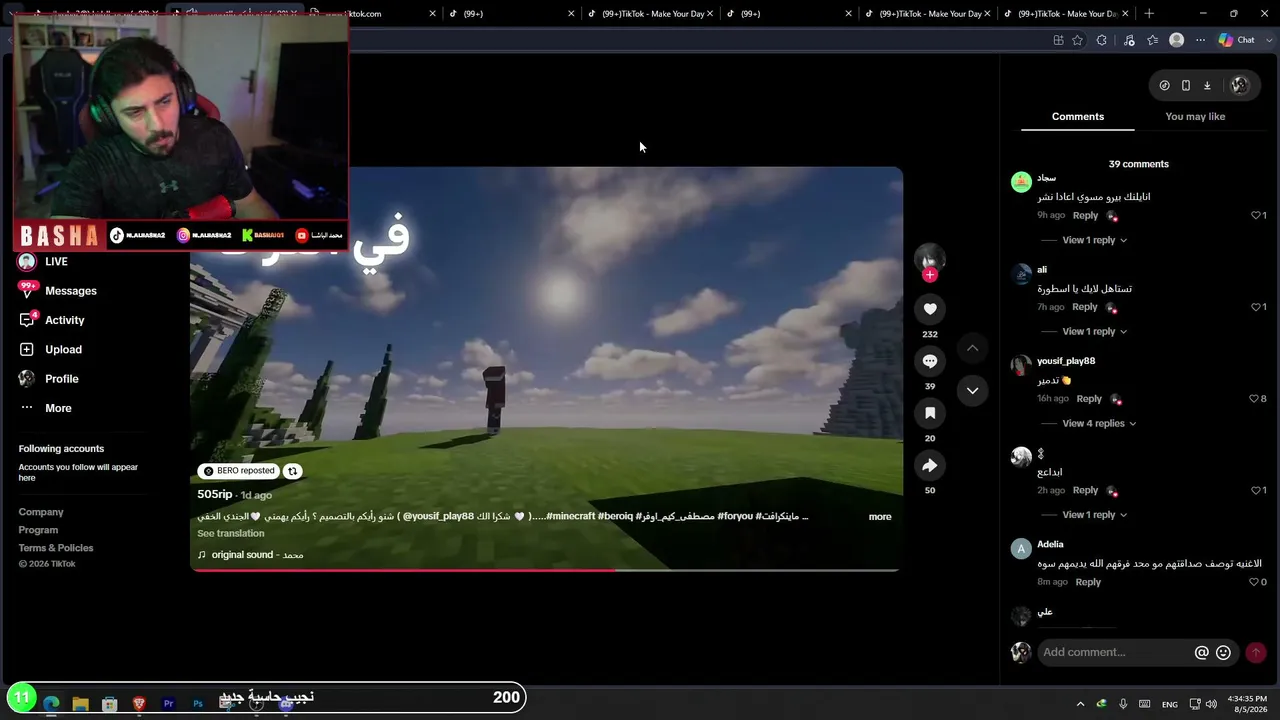This screenshot has height=720, width=1280.
Task: Like ali's comment with the heart
Action: coord(1256,307)
